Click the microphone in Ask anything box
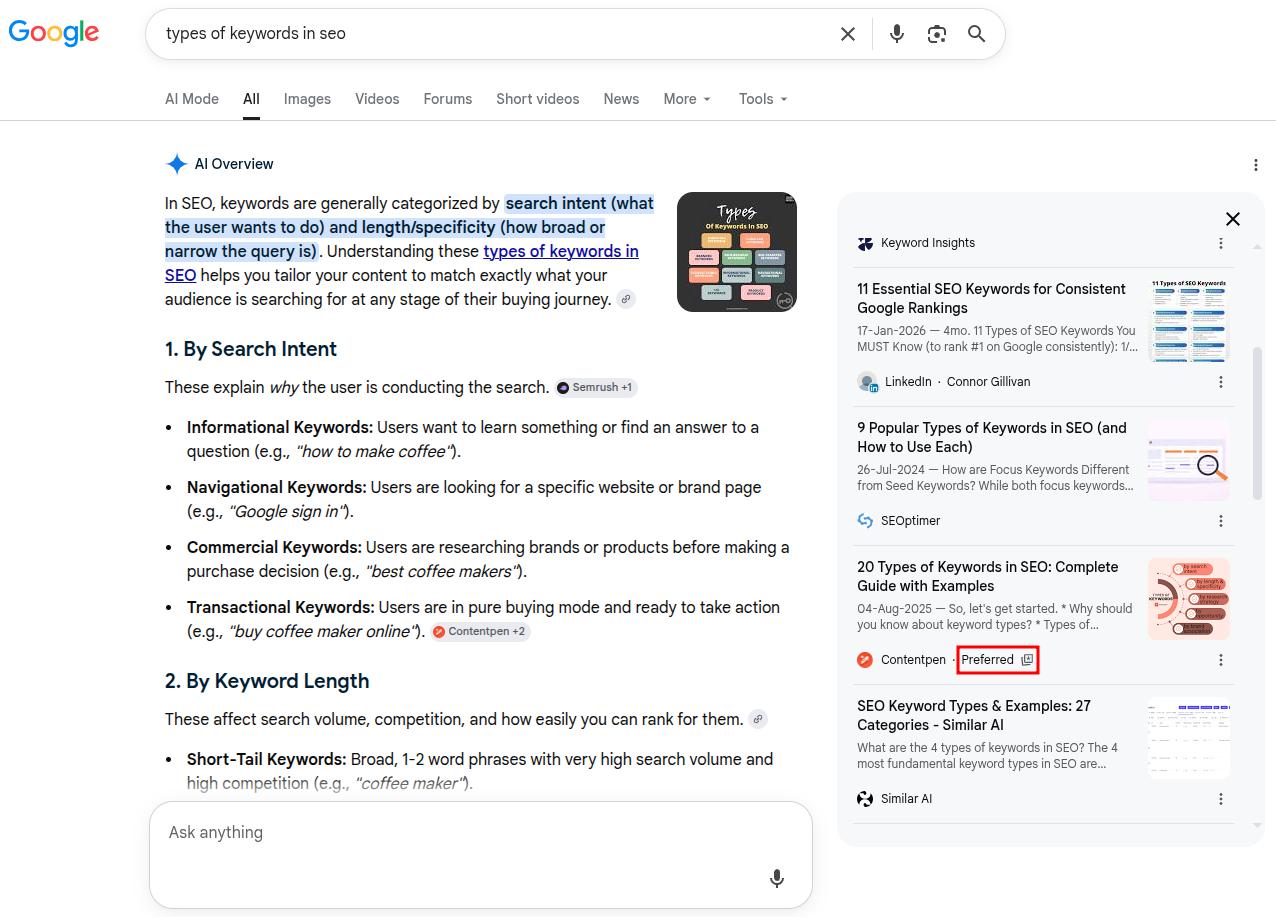 point(777,878)
